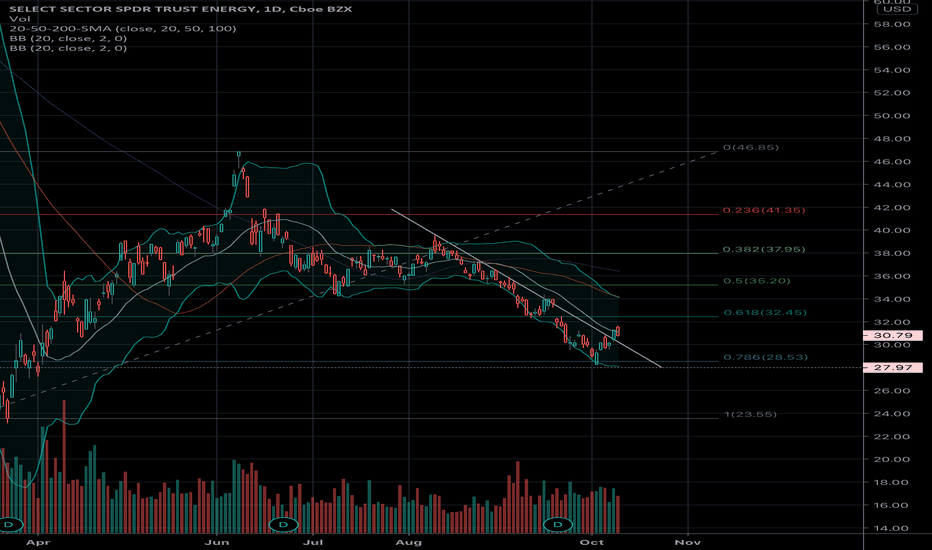The image size is (932, 550).
Task: Select the second BB (20, close, 2, 0) legend
Action: tap(68, 48)
